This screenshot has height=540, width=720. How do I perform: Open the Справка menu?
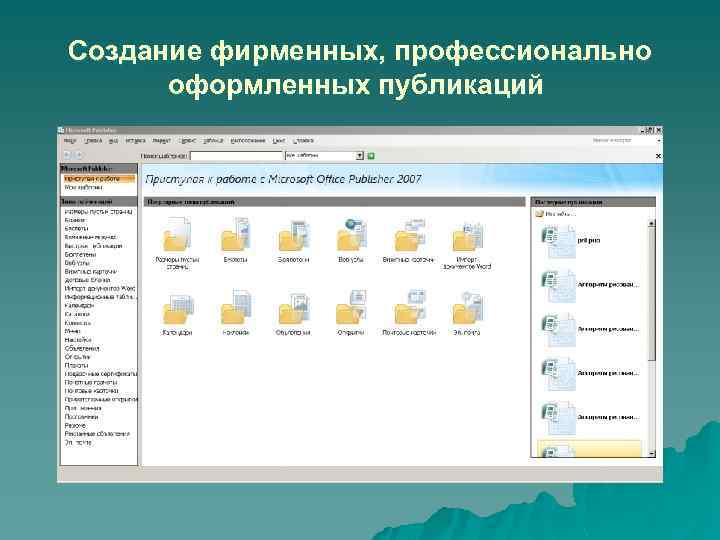tap(303, 141)
